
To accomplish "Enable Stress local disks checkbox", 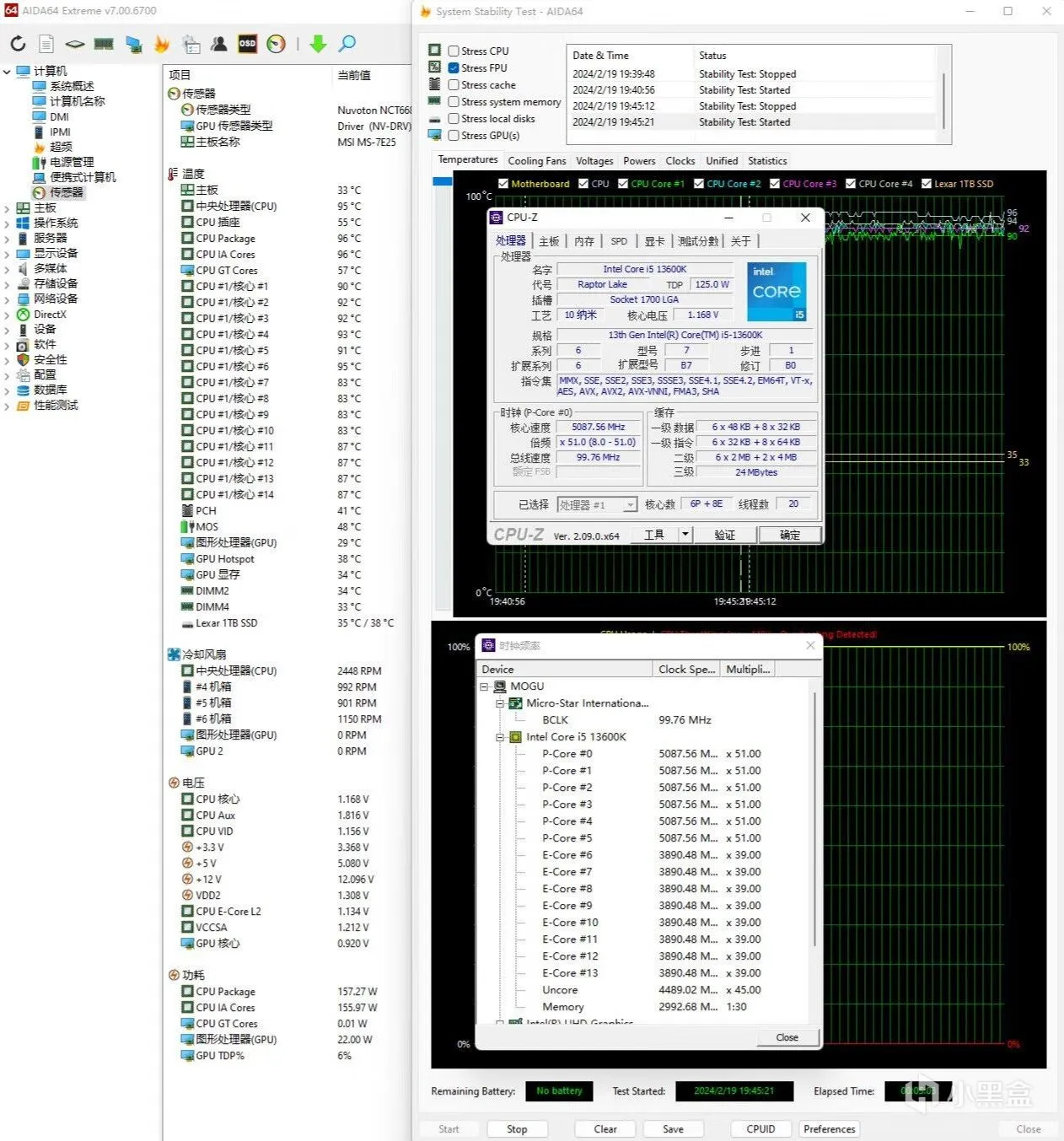I will [x=454, y=118].
